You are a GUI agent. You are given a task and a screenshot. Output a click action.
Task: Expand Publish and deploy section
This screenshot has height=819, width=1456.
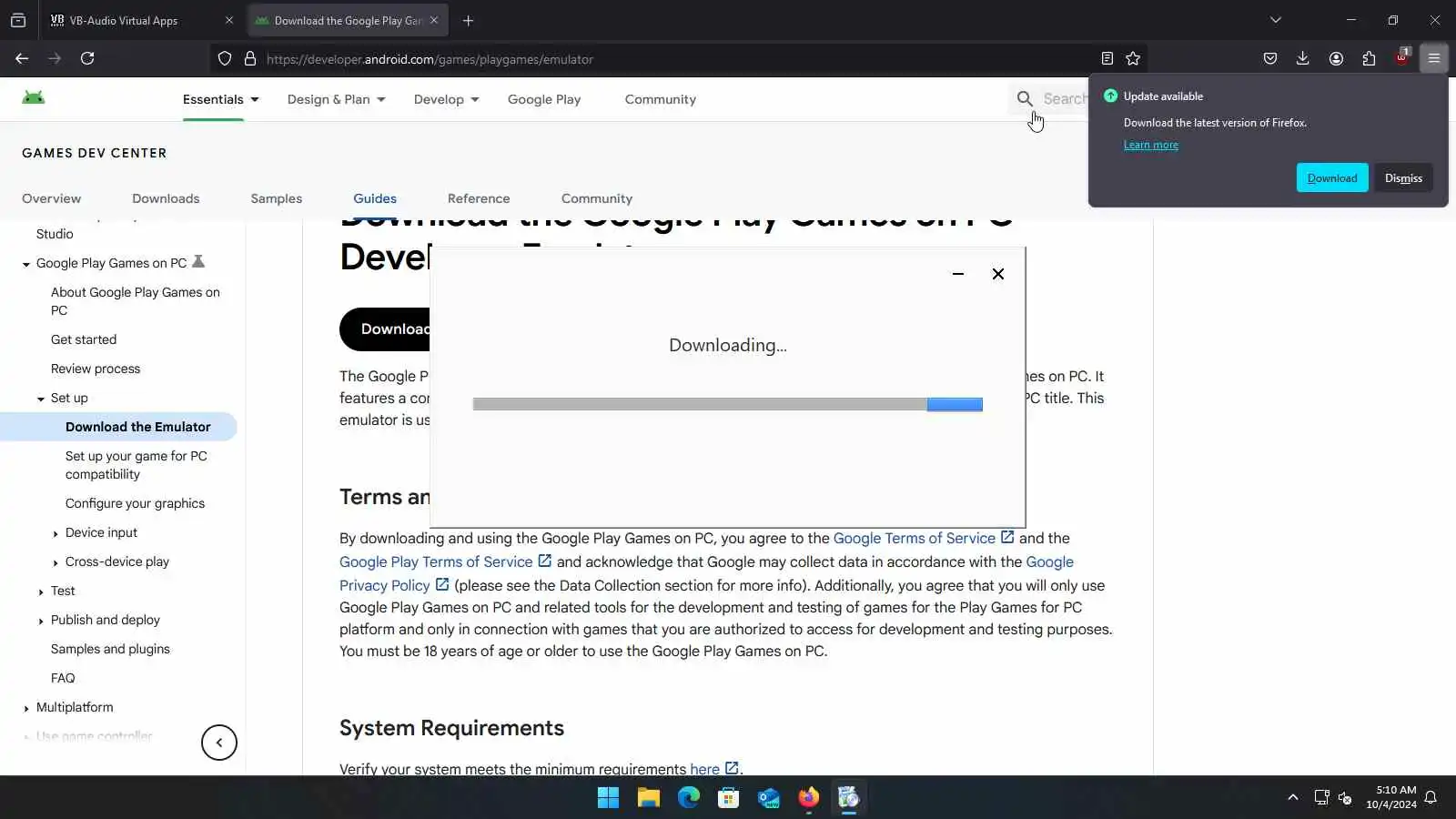tap(41, 621)
